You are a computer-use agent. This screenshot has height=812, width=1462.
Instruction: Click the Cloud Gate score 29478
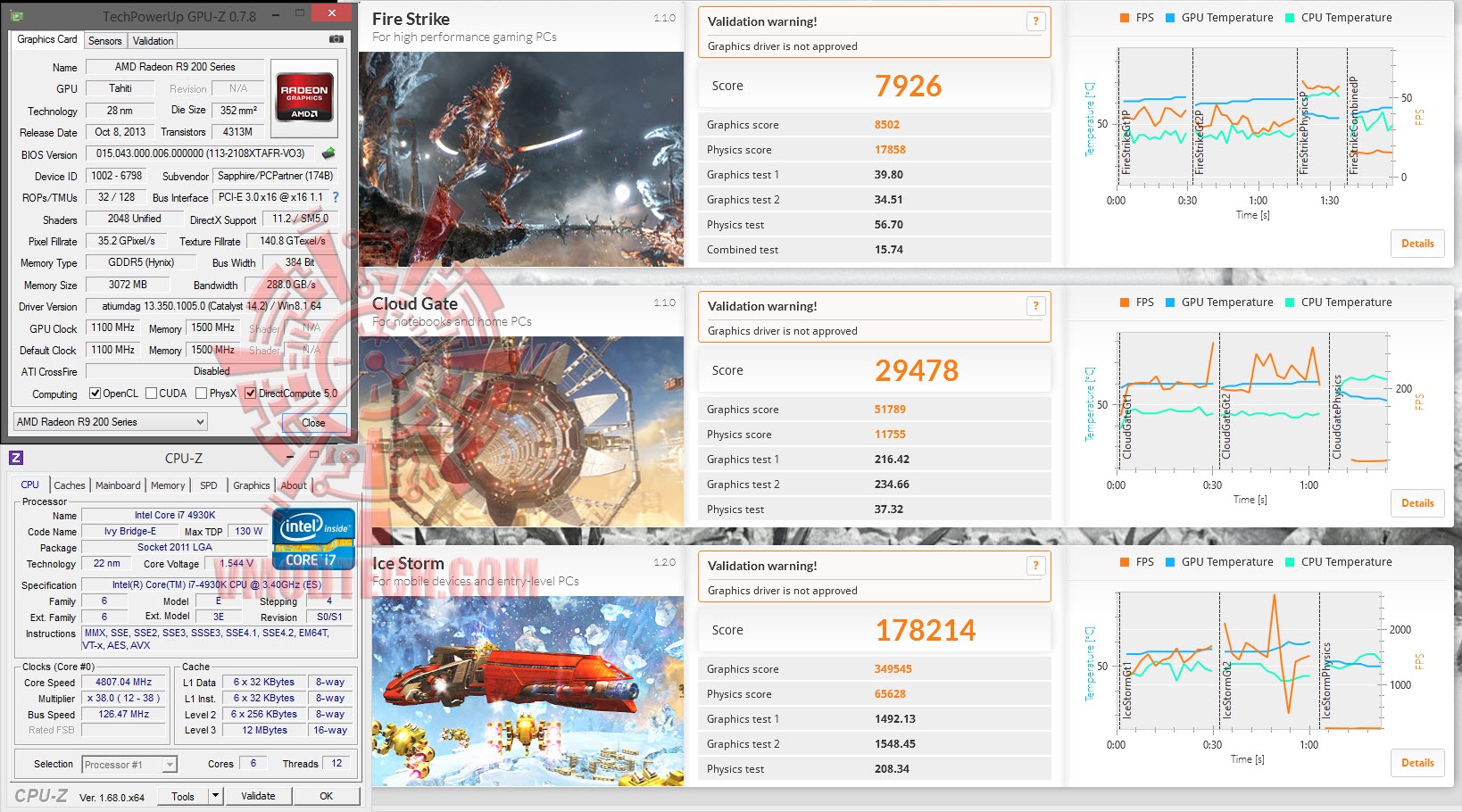tap(917, 370)
